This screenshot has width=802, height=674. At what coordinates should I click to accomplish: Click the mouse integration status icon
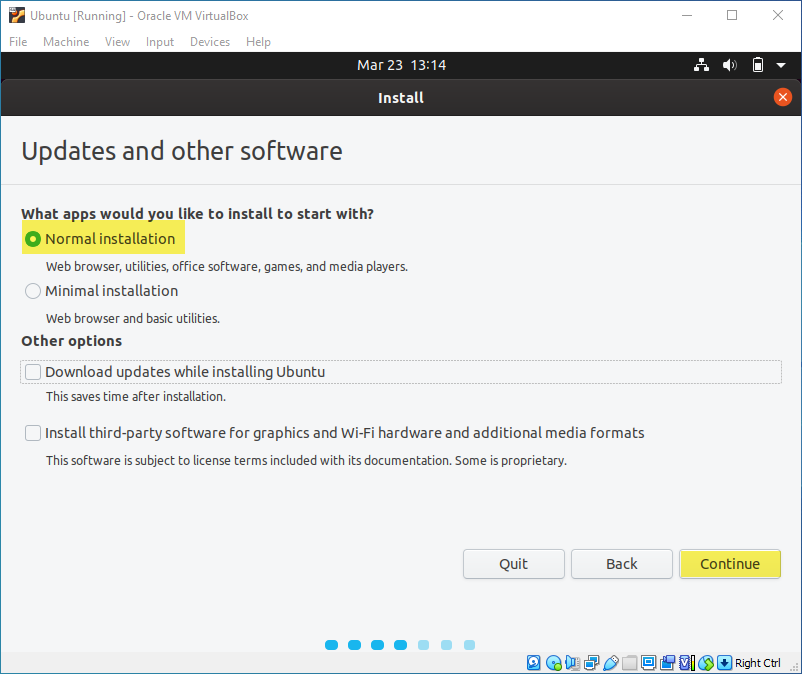point(706,663)
